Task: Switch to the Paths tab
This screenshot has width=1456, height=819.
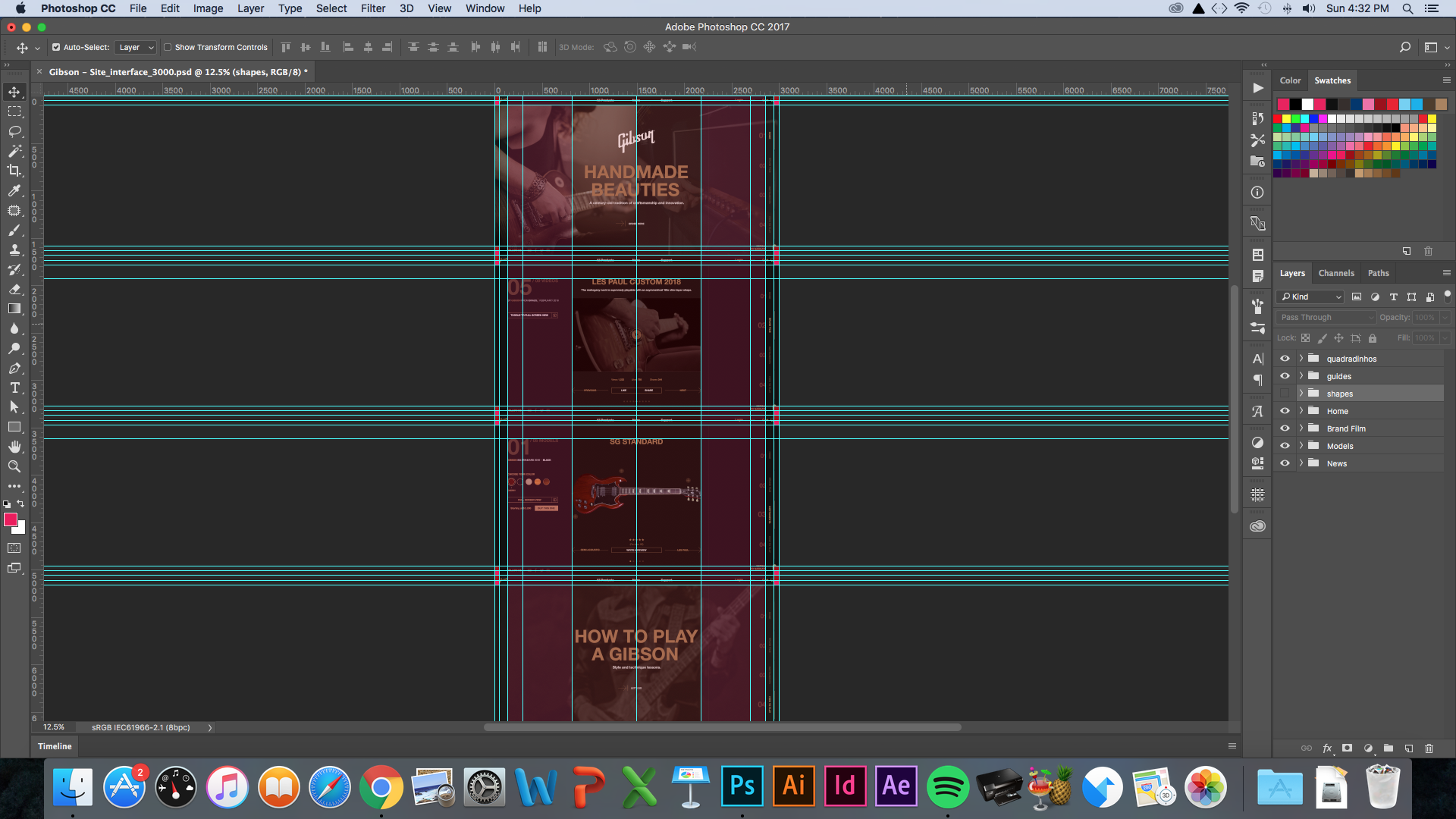Action: point(1379,273)
